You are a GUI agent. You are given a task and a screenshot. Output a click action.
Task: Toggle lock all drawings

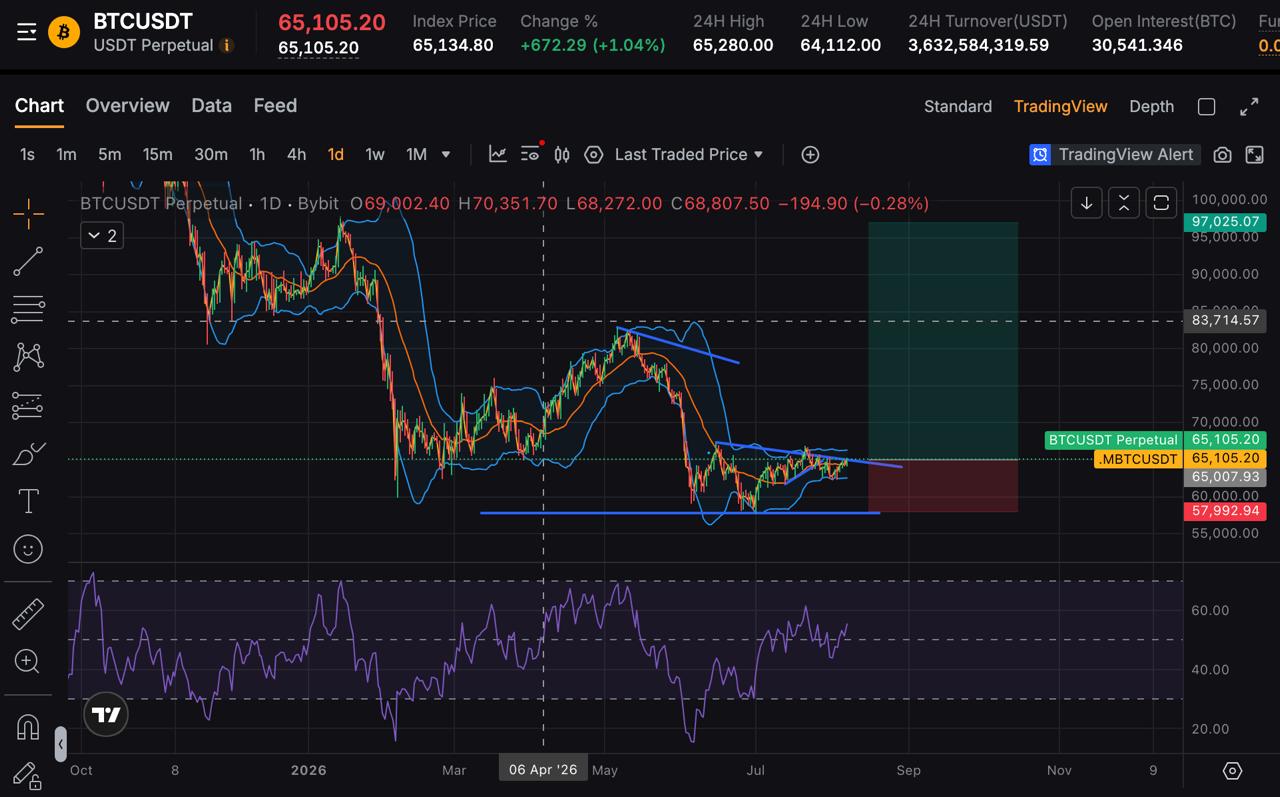[28, 775]
